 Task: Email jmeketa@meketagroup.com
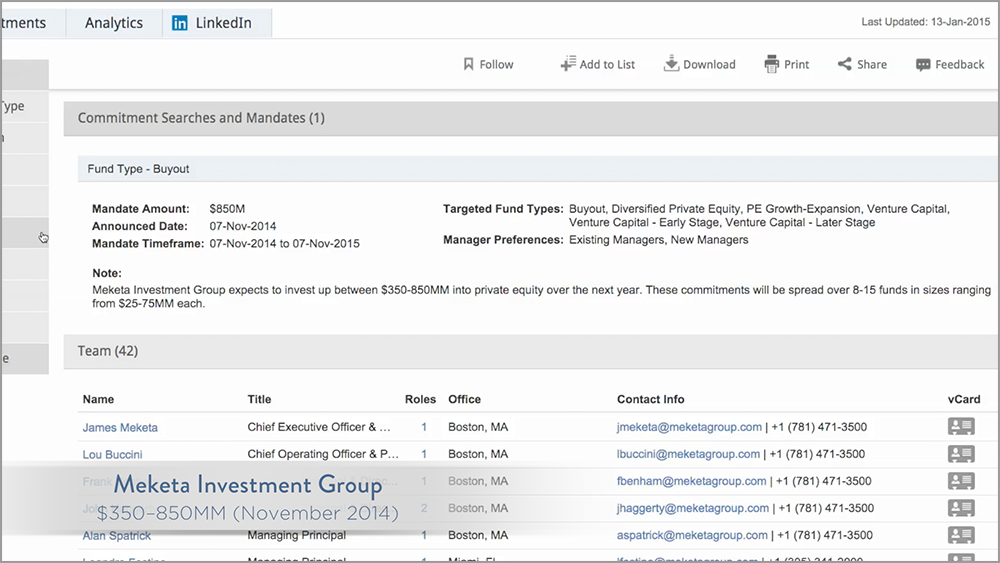689,427
